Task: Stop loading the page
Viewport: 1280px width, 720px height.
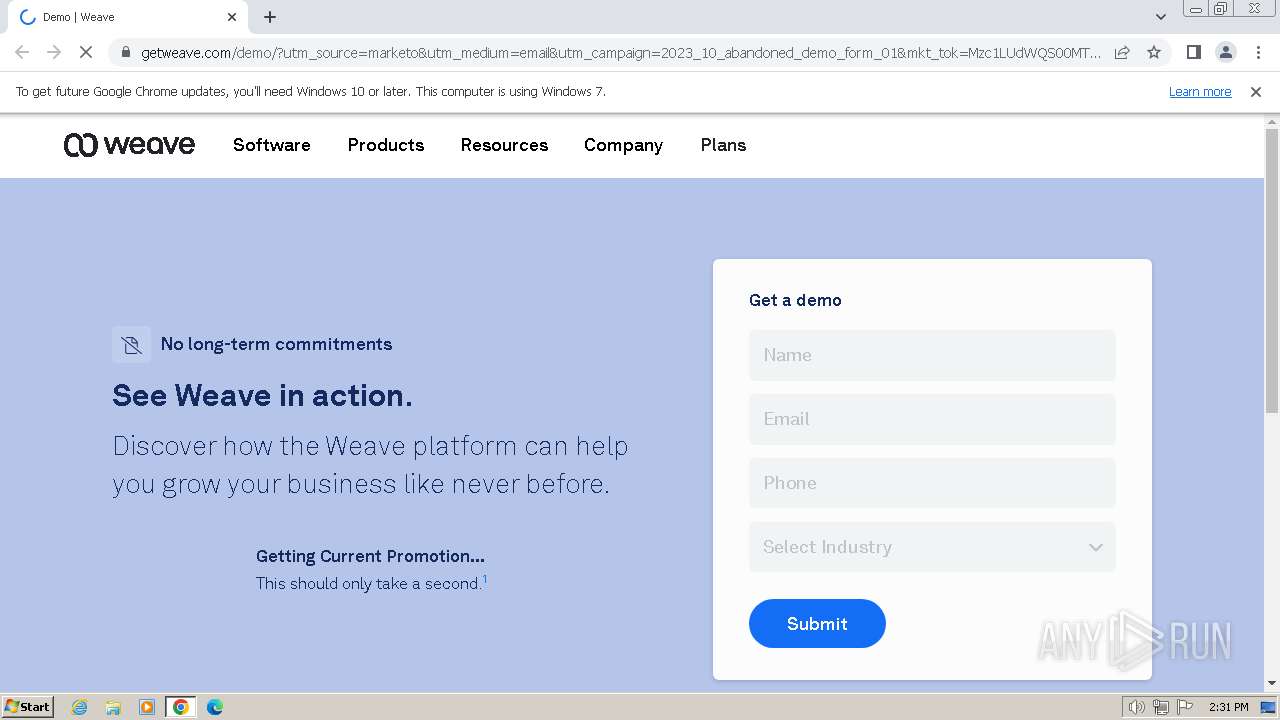Action: 86,52
